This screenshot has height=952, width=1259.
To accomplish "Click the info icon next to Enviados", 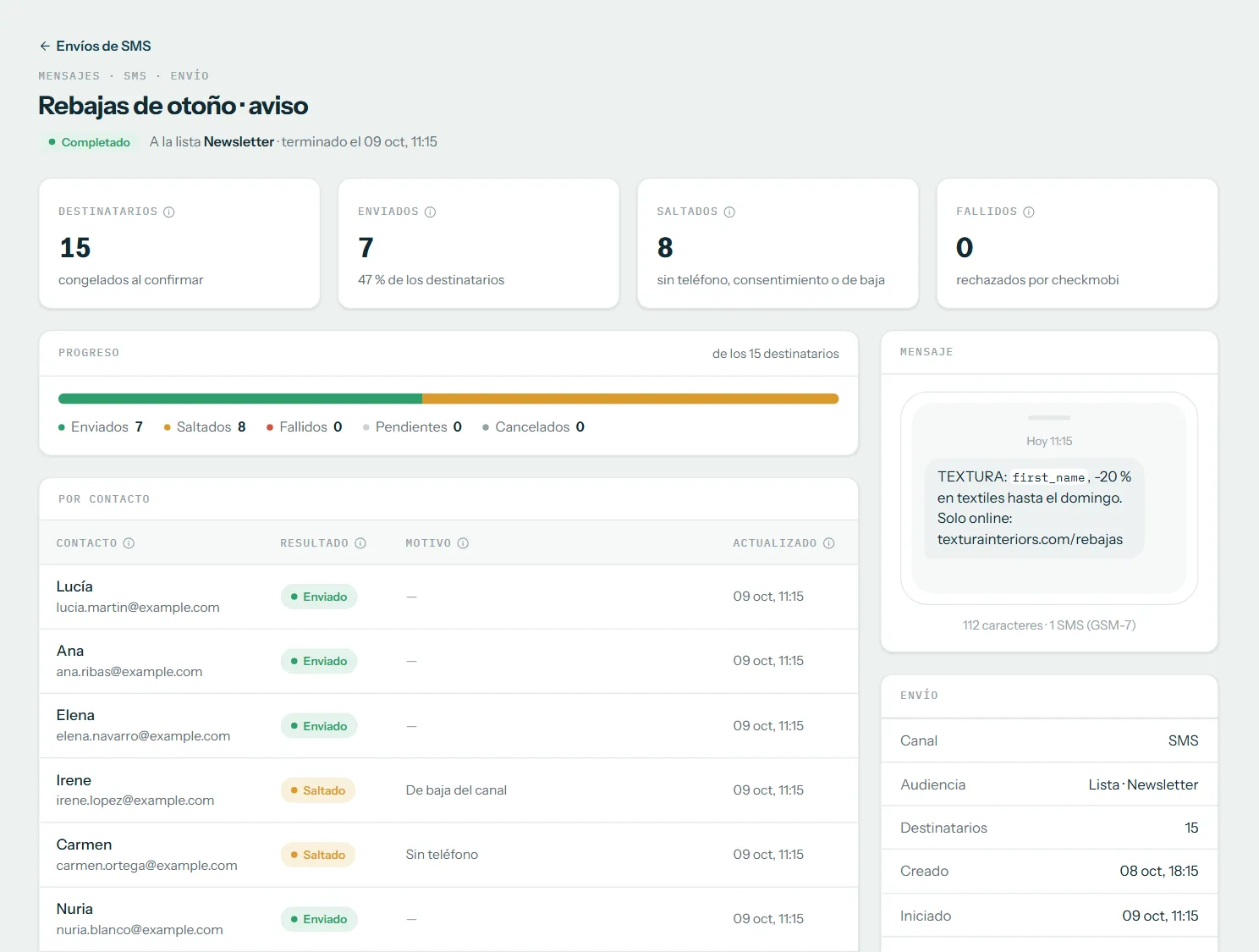I will point(431,212).
